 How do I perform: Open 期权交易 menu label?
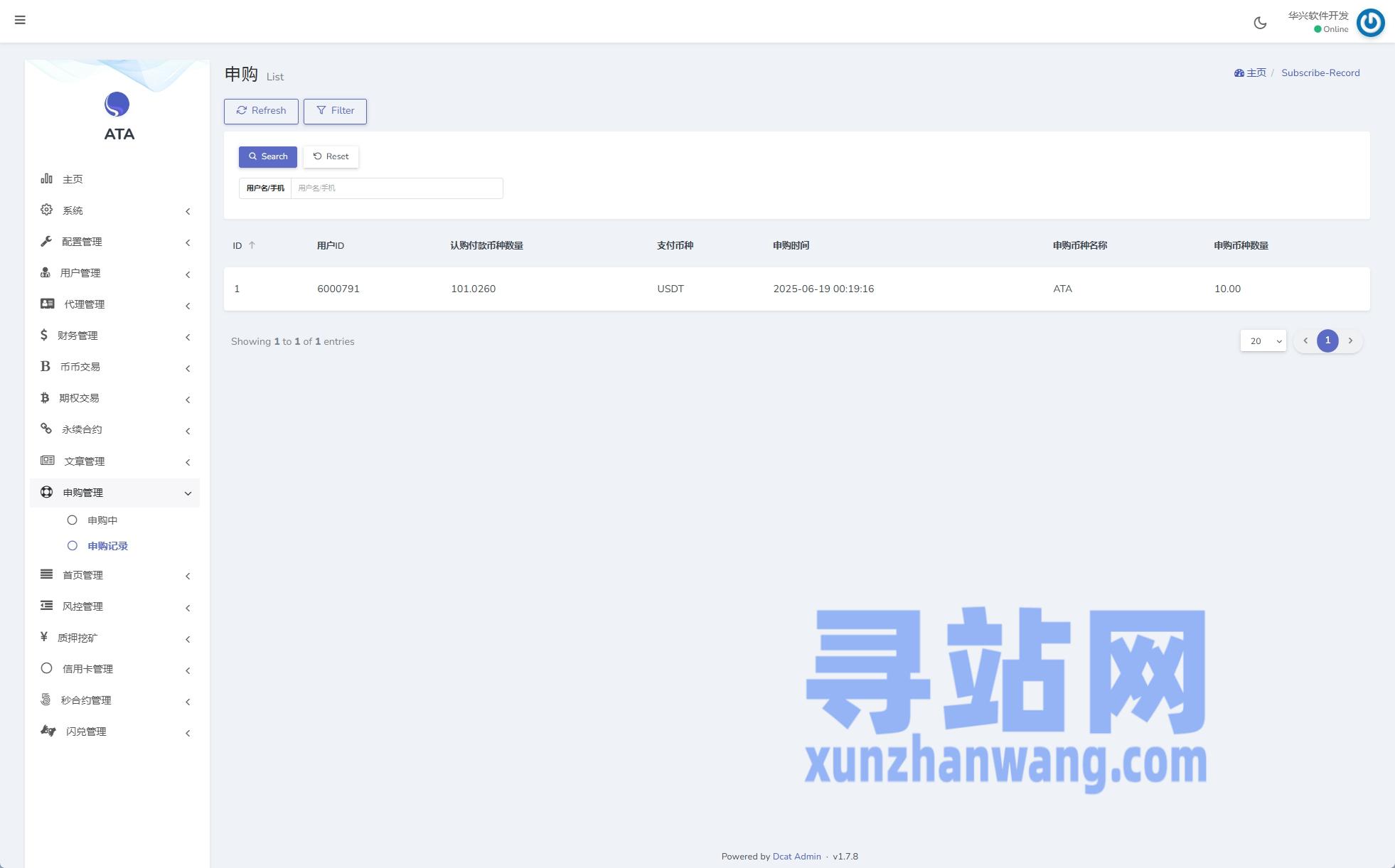[79, 398]
